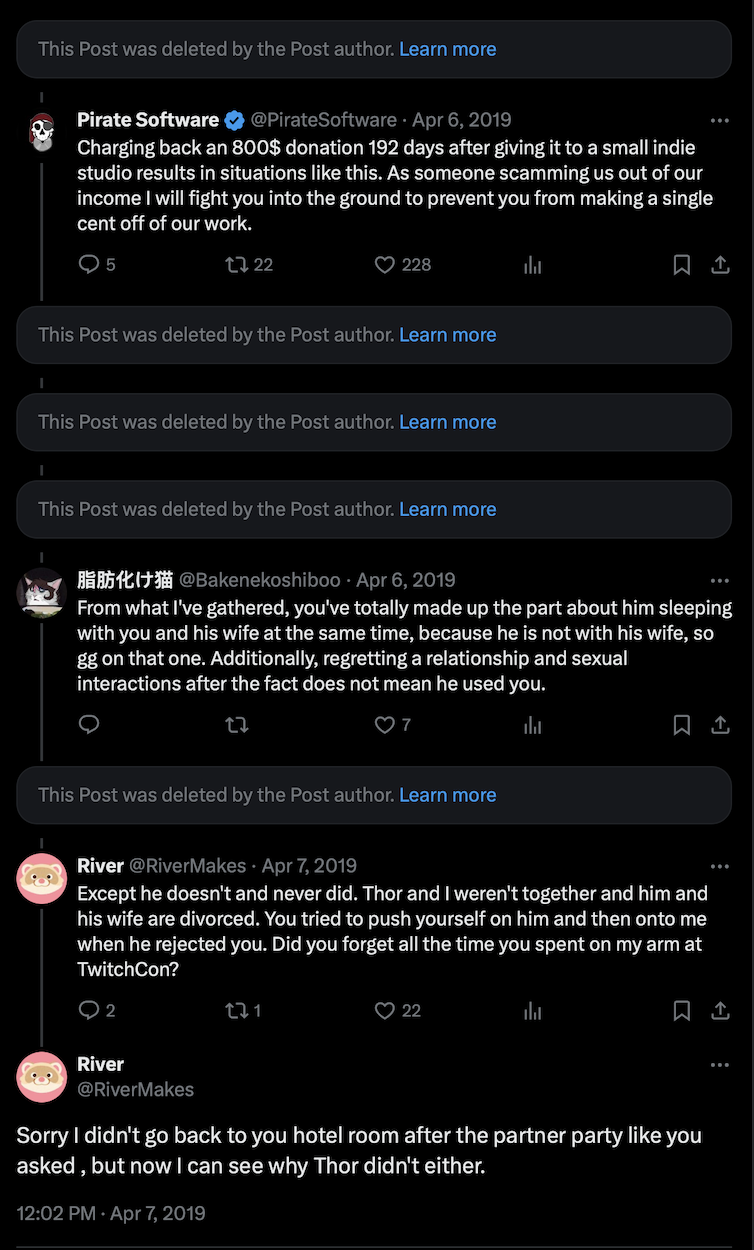Reply to the Pirate Software post

pos(89,265)
